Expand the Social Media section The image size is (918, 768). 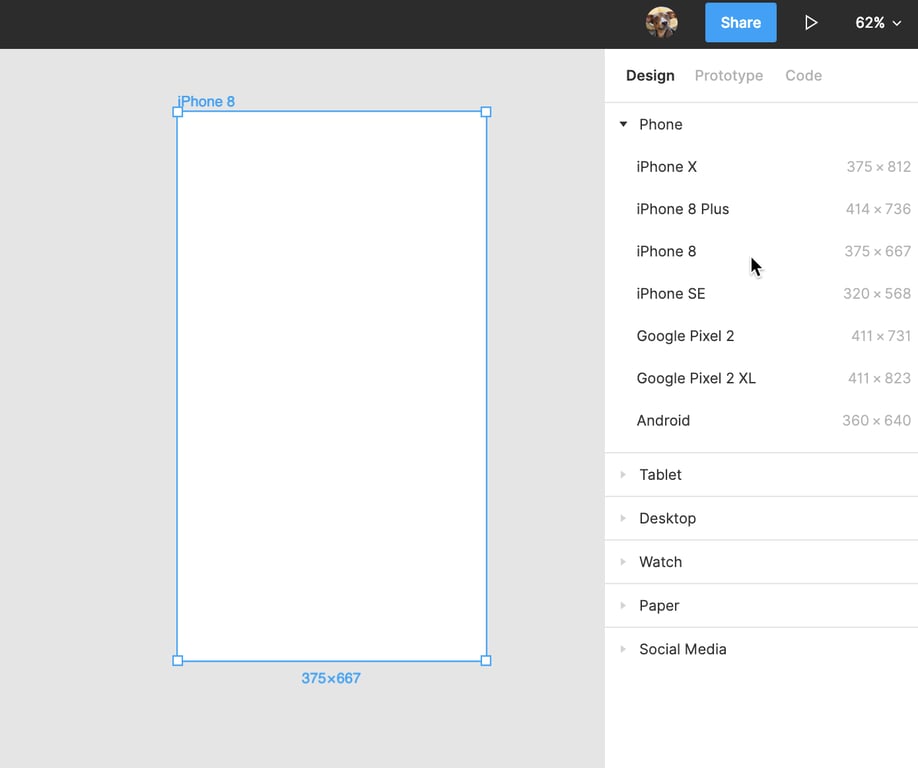pyautogui.click(x=682, y=649)
